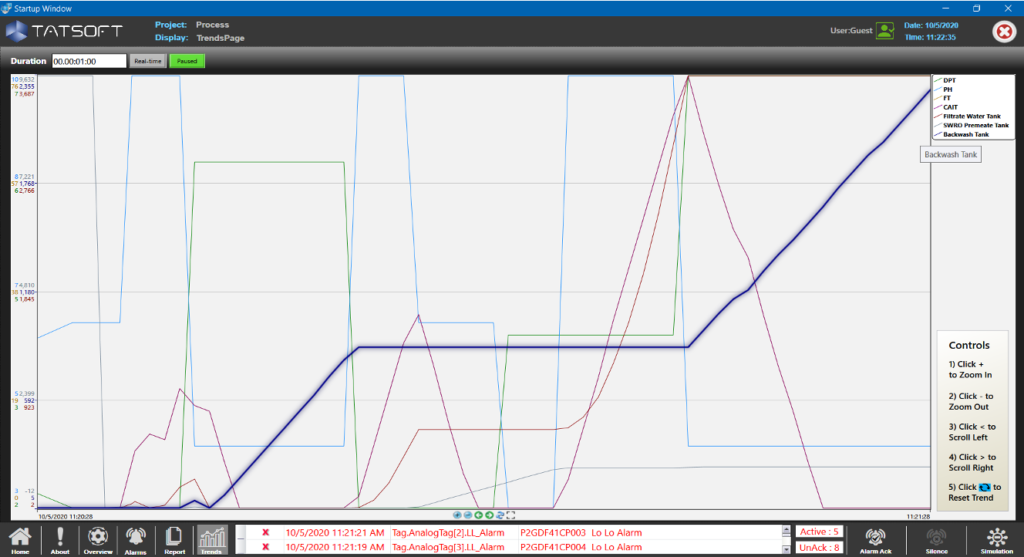This screenshot has height=557, width=1024.
Task: Select the Trends tab in navigation bar
Action: 212,539
